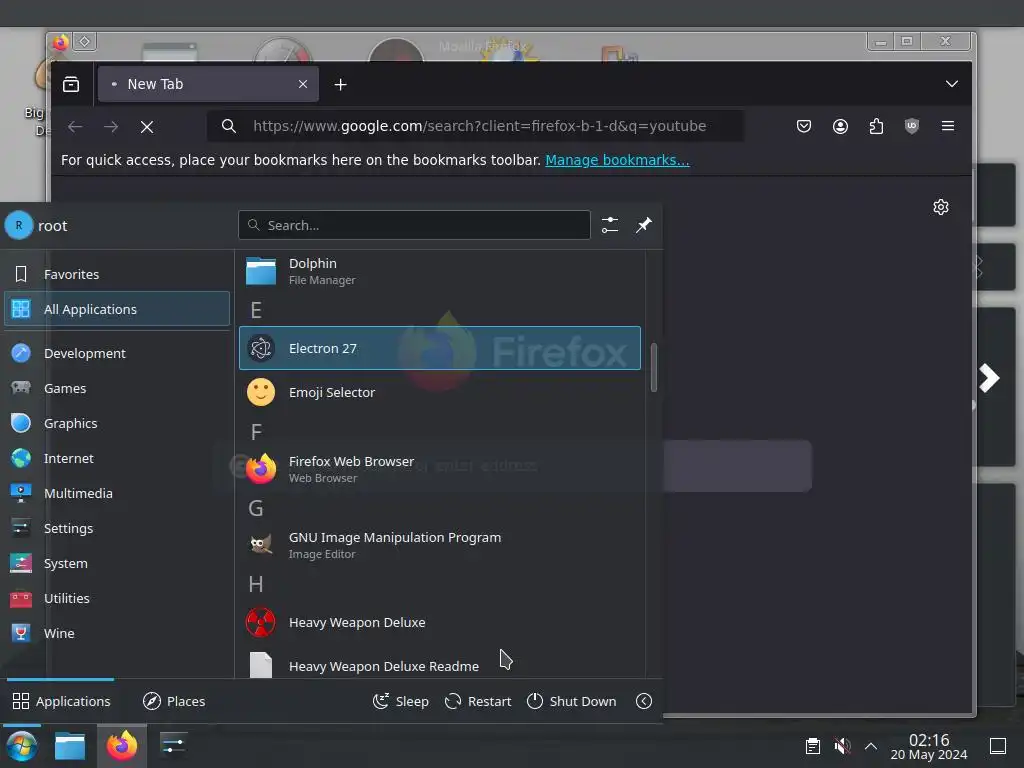Click the clock showing 02:16
Image resolution: width=1024 pixels, height=768 pixels.
point(929,746)
